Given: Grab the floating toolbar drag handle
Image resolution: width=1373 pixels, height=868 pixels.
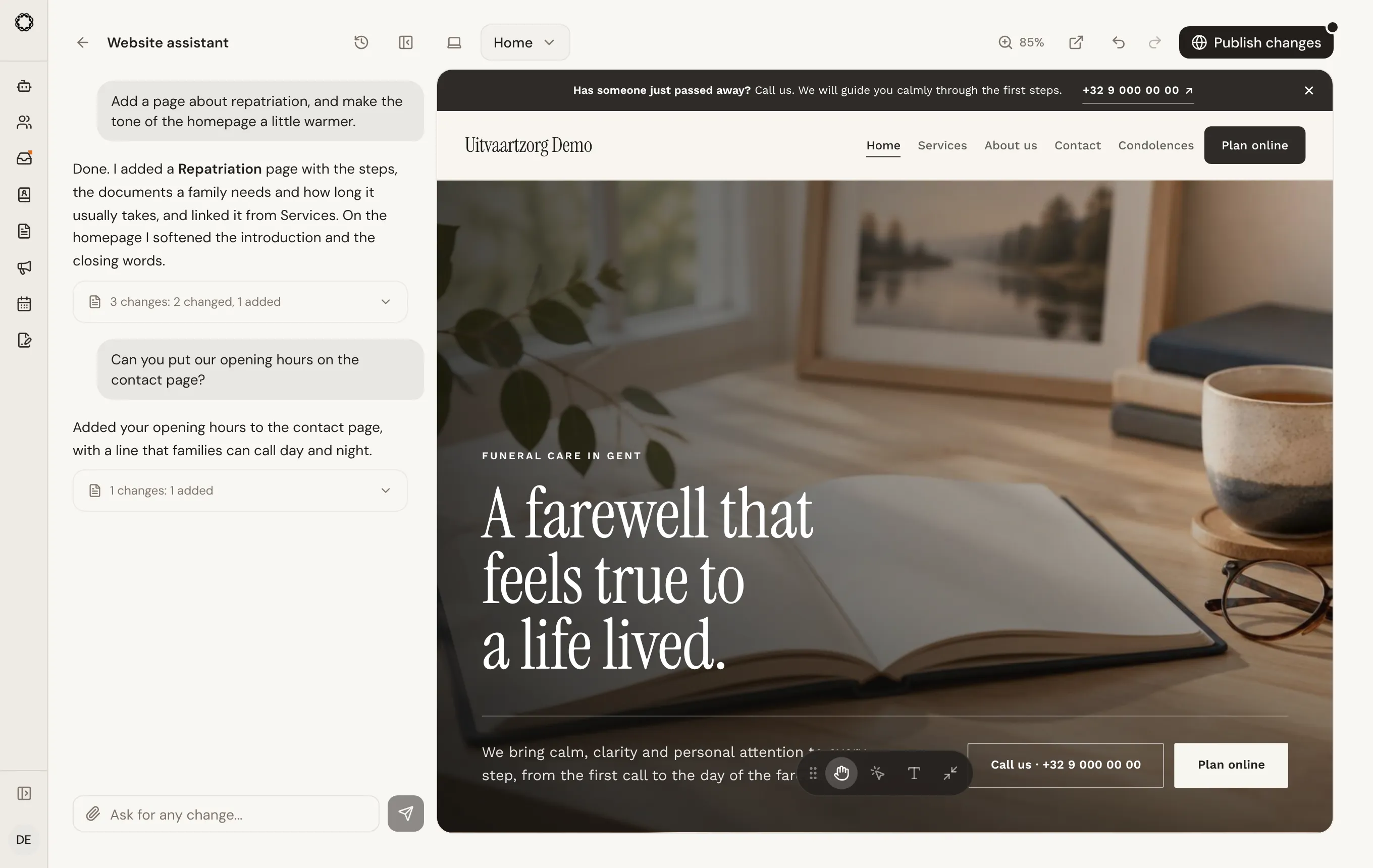Looking at the screenshot, I should (813, 774).
